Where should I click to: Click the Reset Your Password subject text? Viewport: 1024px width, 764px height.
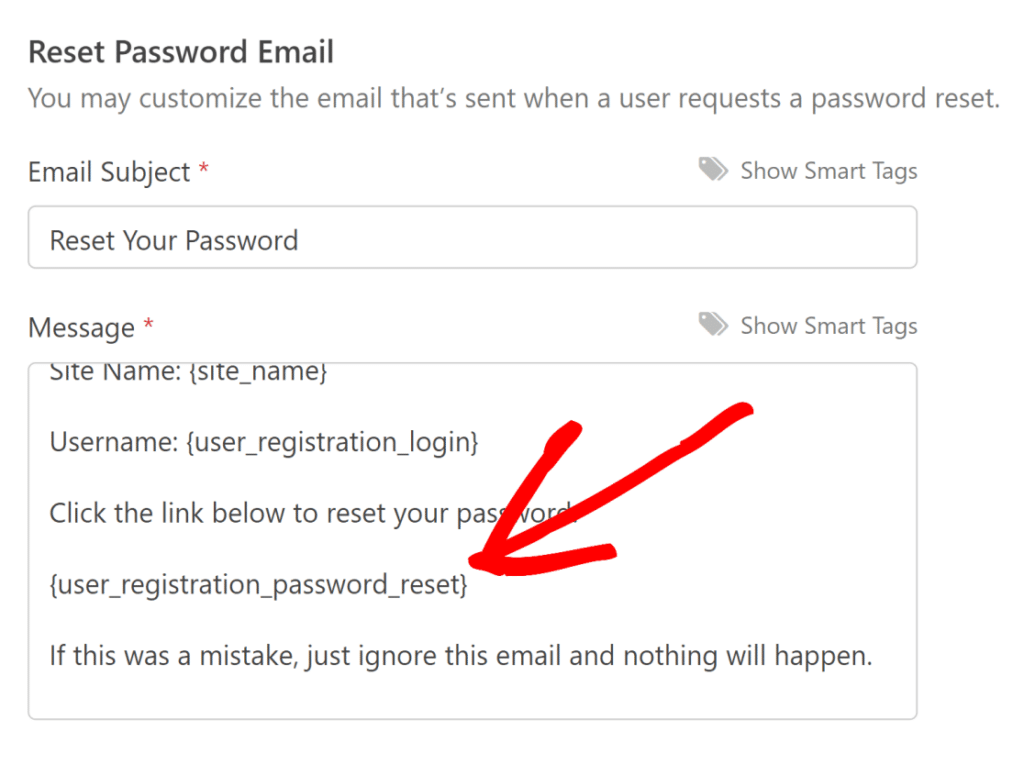(x=173, y=240)
